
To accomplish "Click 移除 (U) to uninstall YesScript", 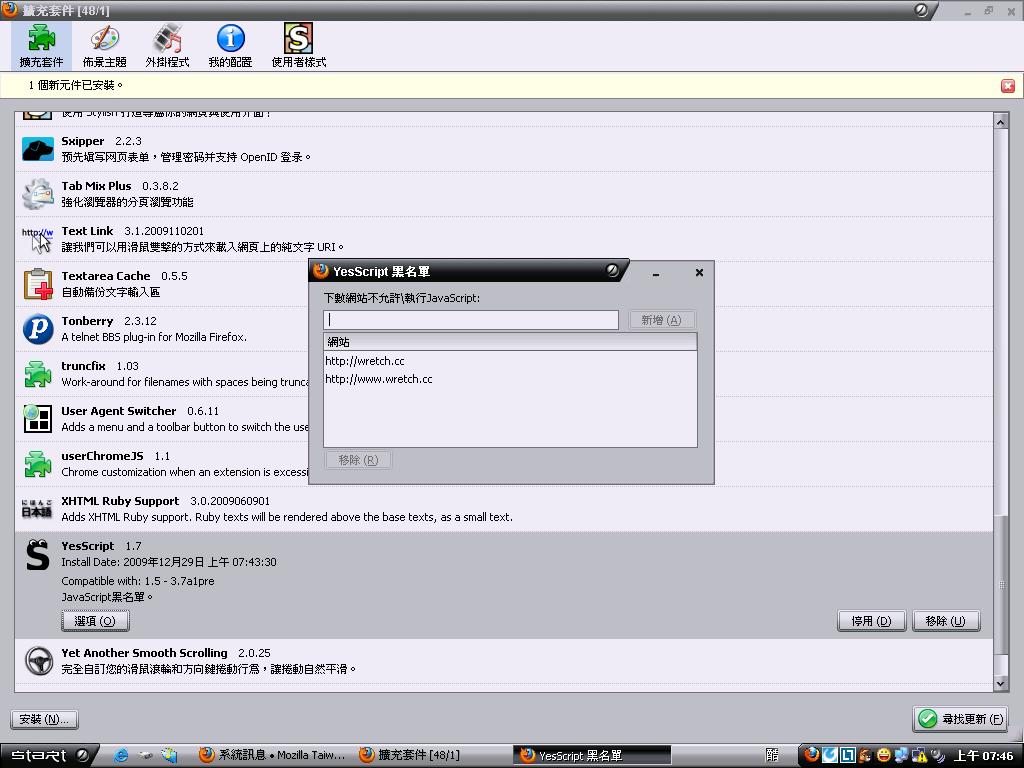I will [946, 621].
